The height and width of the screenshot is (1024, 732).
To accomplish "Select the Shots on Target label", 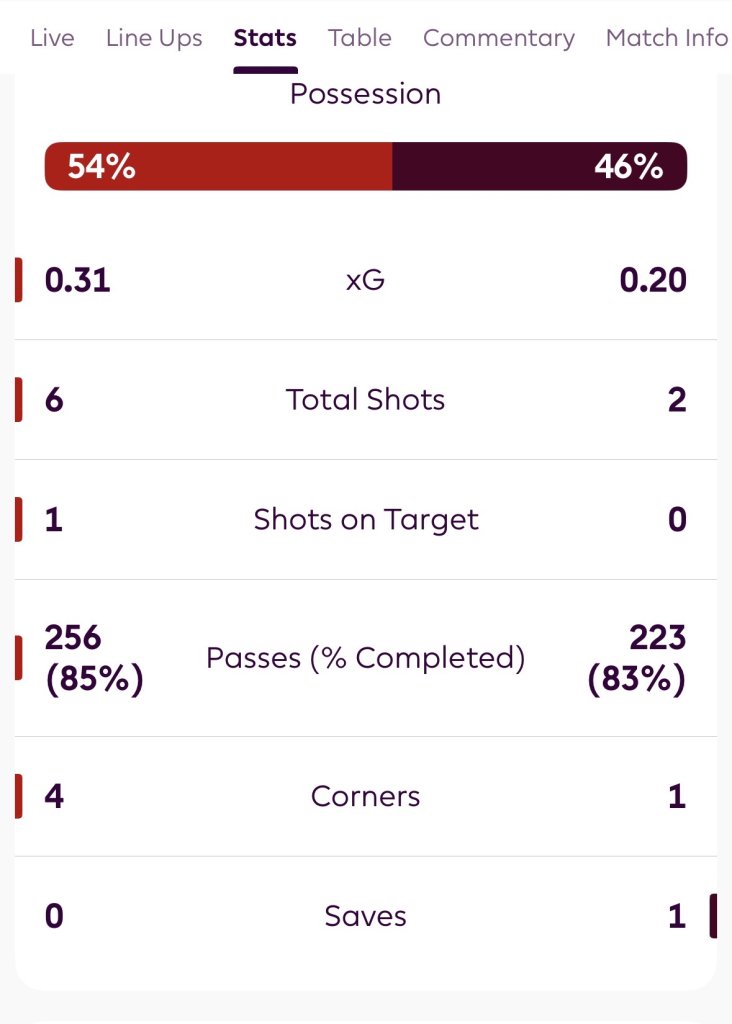I will [365, 520].
